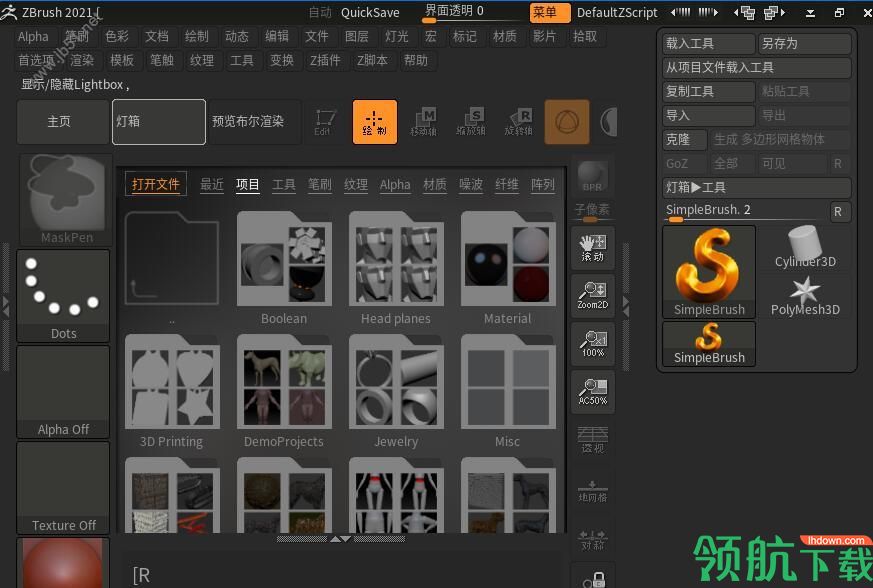The height and width of the screenshot is (588, 873).
Task: Adjust the SimpleBrush. 2 tool slider
Action: coord(746,212)
